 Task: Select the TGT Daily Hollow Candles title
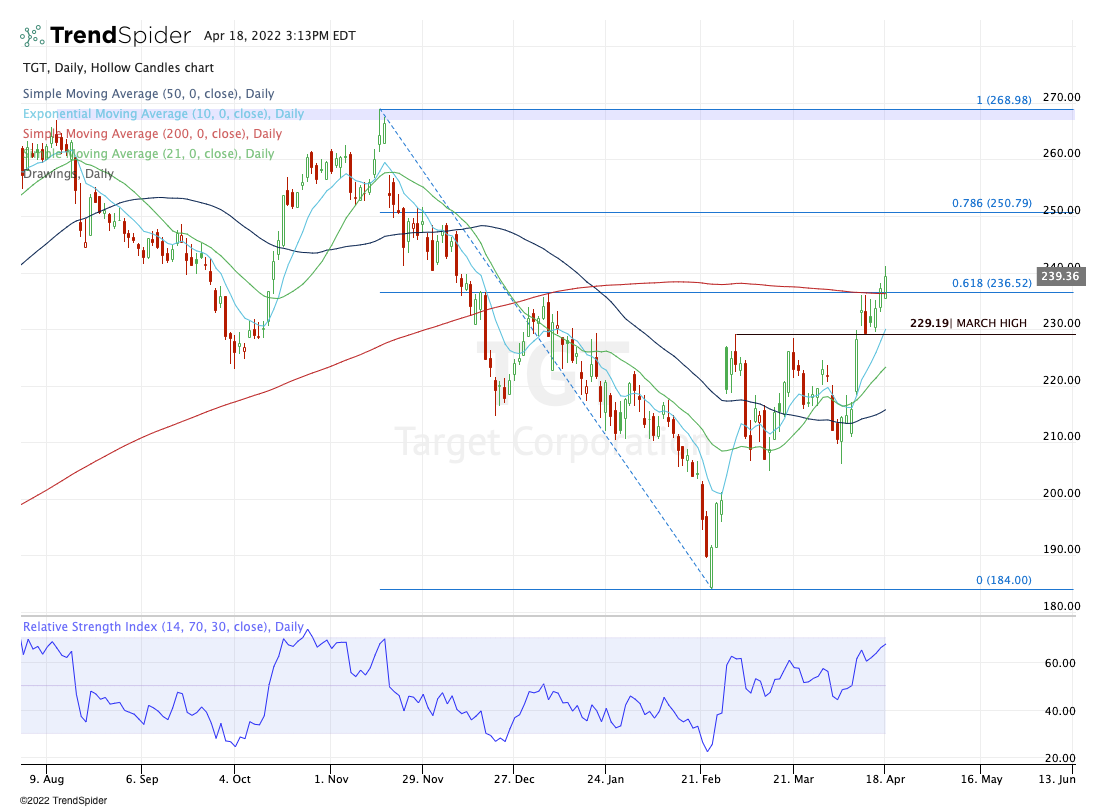click(x=118, y=68)
